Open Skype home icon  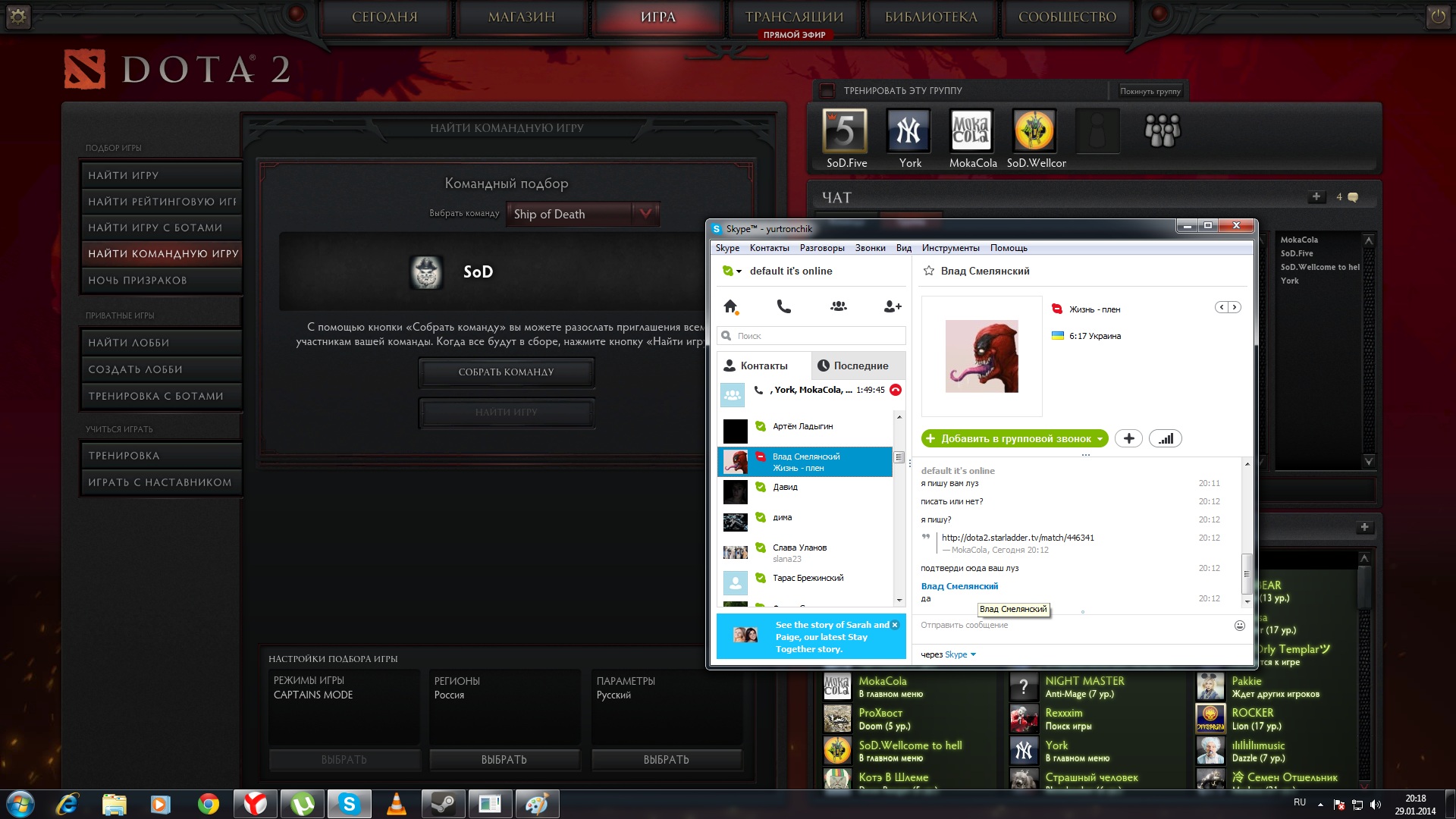[x=731, y=306]
